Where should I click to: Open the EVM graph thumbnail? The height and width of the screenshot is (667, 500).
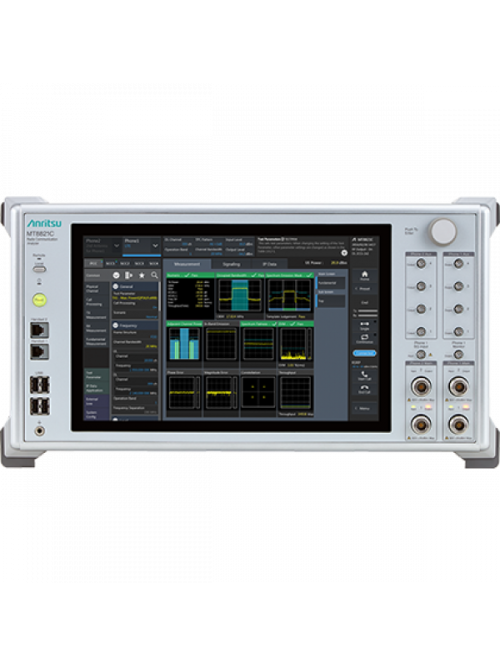(295, 345)
